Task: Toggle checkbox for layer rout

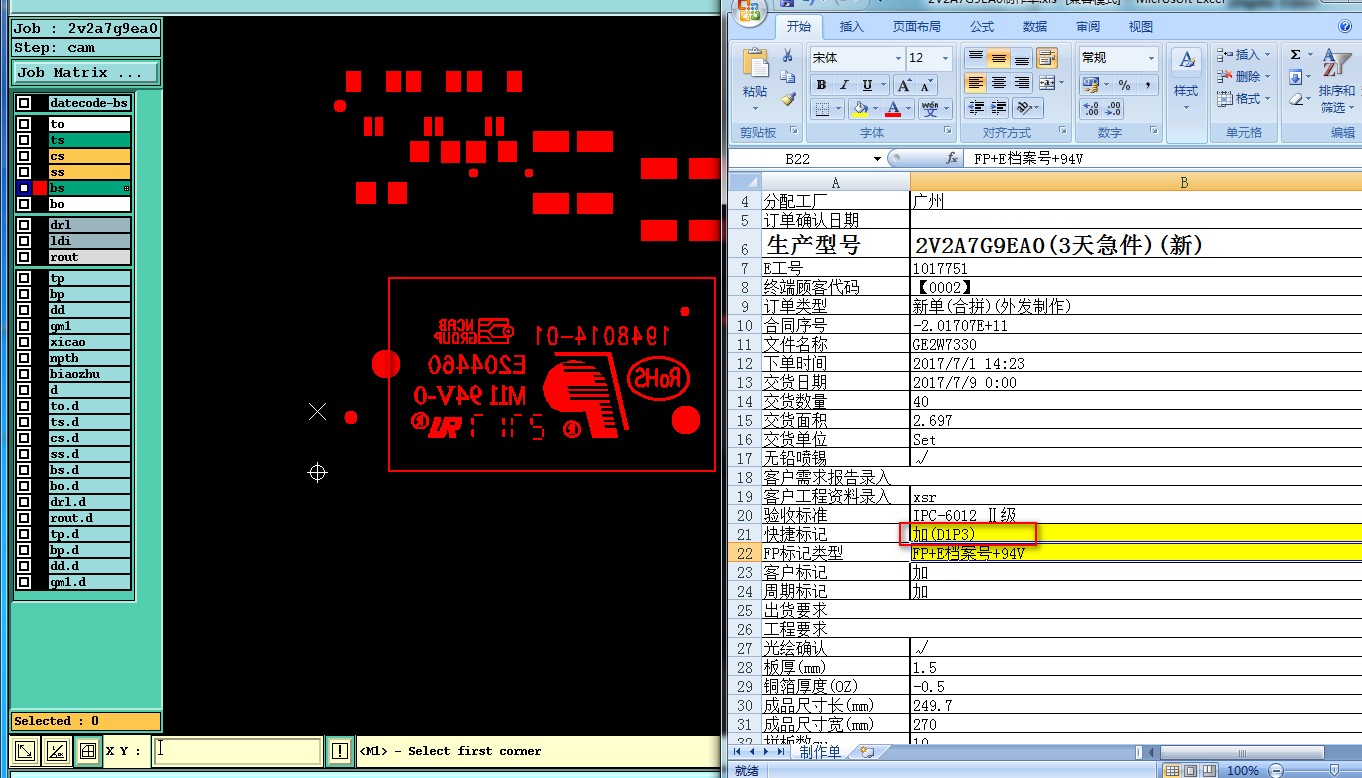Action: [24, 257]
